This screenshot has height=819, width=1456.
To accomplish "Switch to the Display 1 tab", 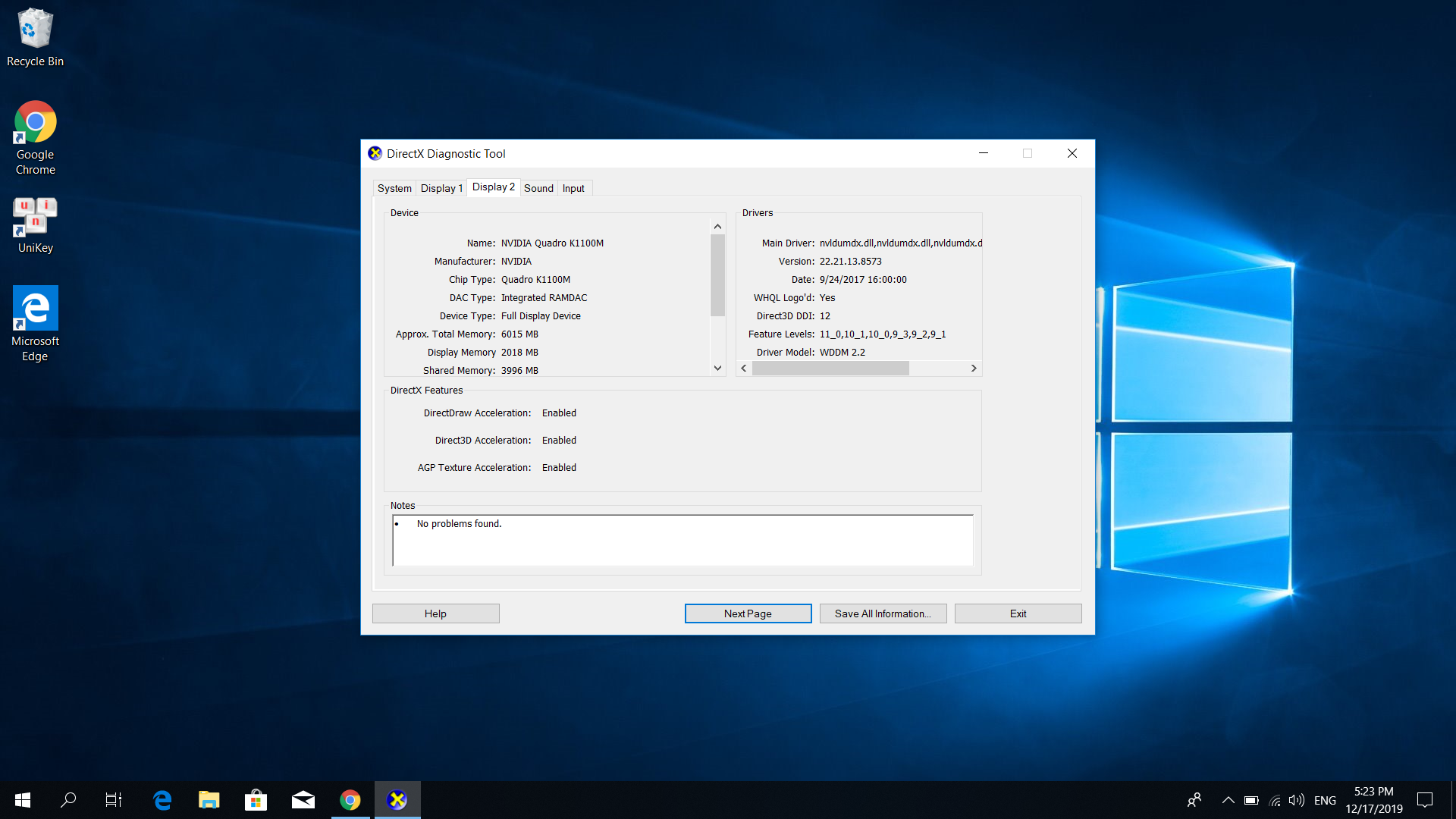I will [x=441, y=188].
